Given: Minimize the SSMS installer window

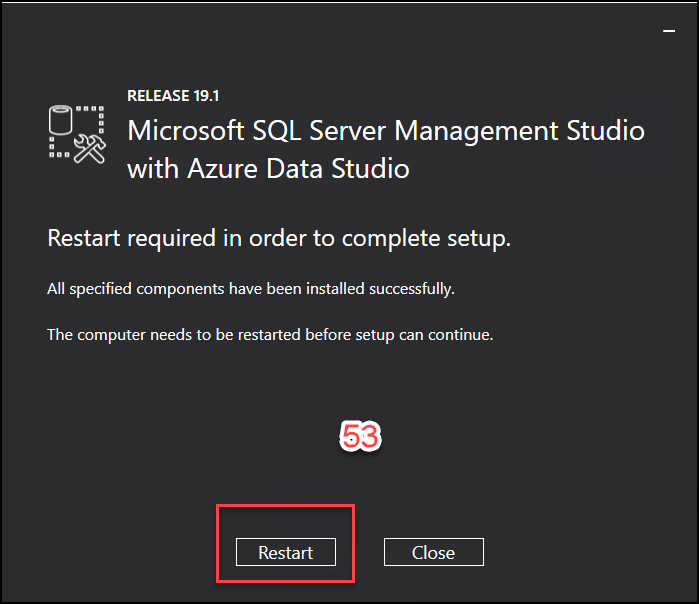Looking at the screenshot, I should coord(669,31).
